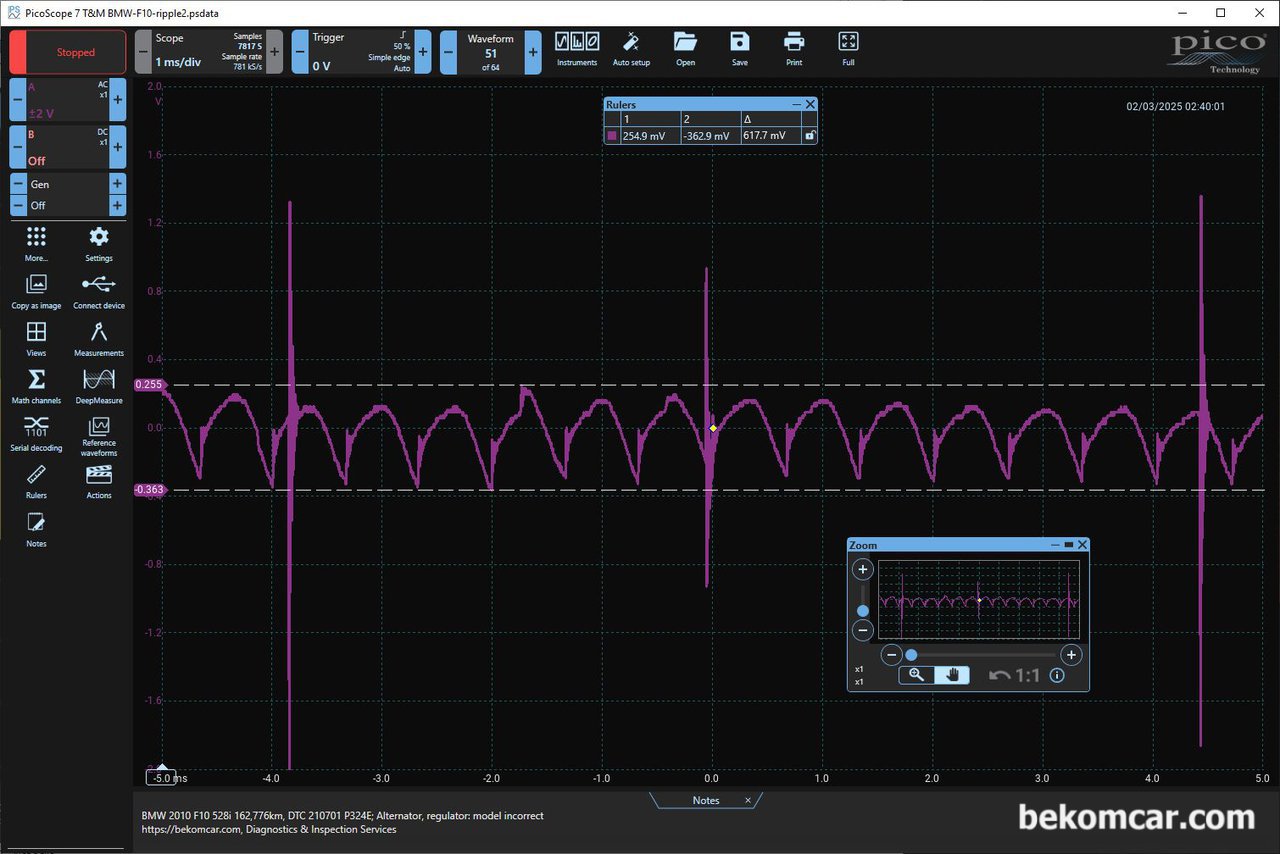Open Serial decoding
1280x854 pixels.
[36, 435]
